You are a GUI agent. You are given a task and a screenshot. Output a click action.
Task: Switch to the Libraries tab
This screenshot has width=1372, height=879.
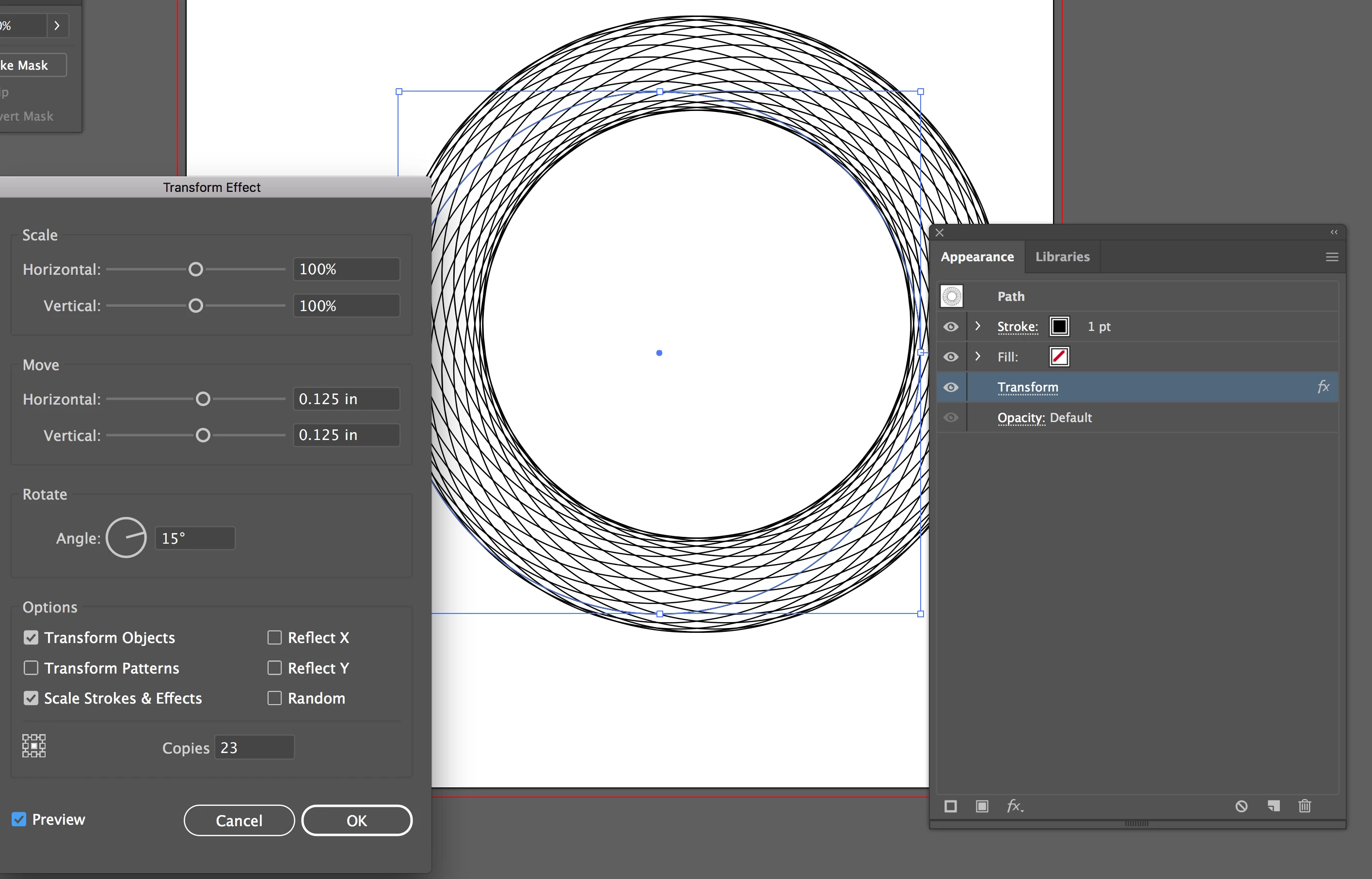click(x=1062, y=257)
